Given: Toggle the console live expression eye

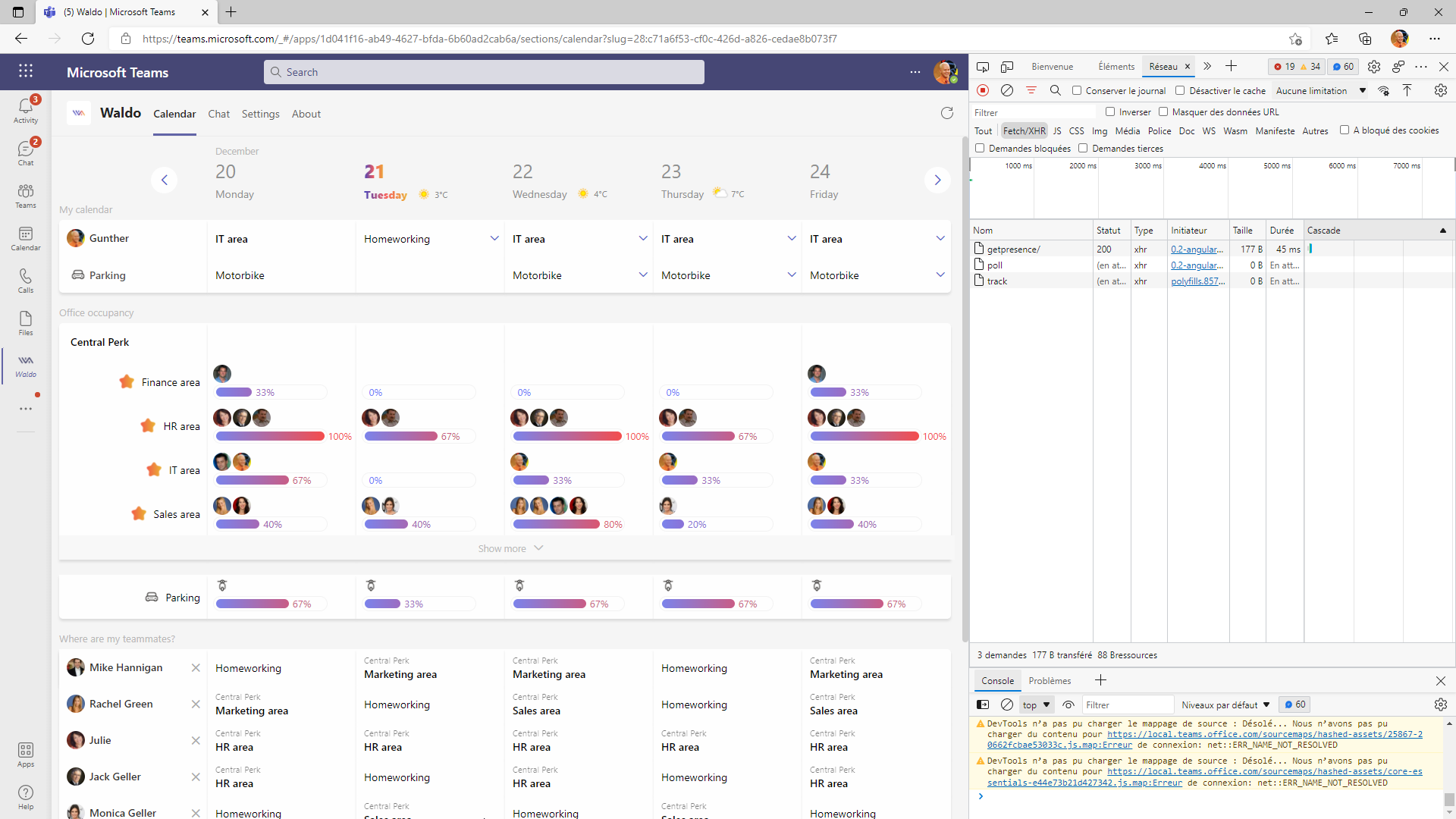Looking at the screenshot, I should (1068, 704).
